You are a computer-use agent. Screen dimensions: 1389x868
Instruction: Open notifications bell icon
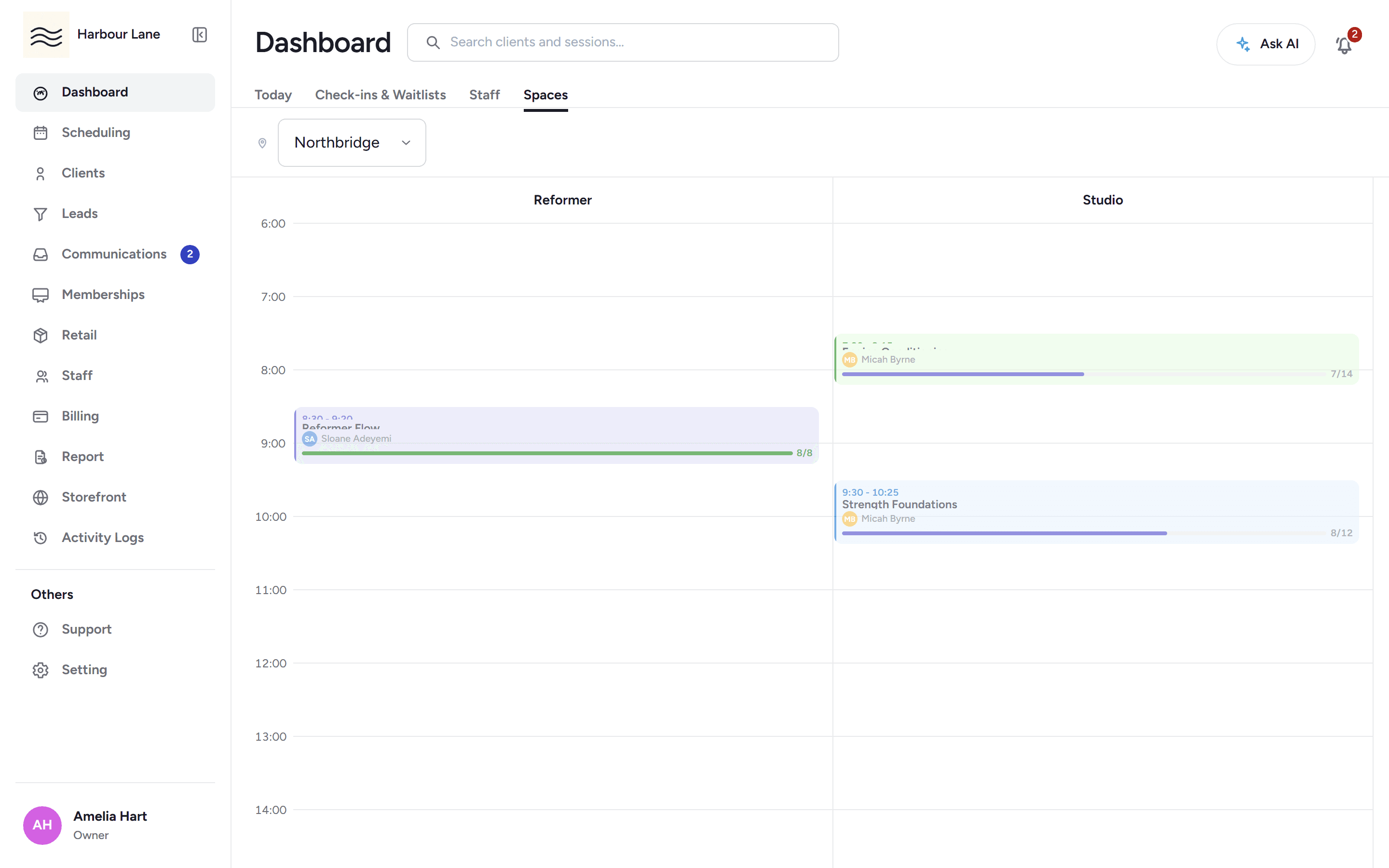coord(1344,45)
